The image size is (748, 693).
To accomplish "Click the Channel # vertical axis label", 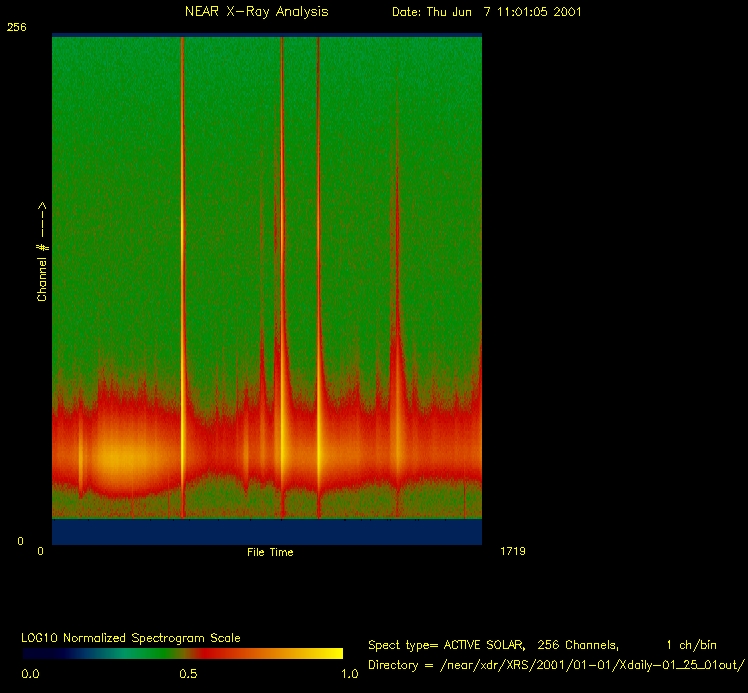I will pos(42,252).
